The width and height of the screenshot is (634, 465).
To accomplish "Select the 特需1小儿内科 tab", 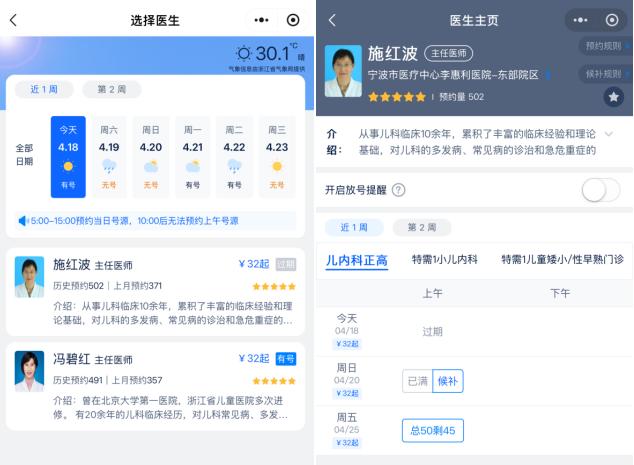I will (x=444, y=259).
